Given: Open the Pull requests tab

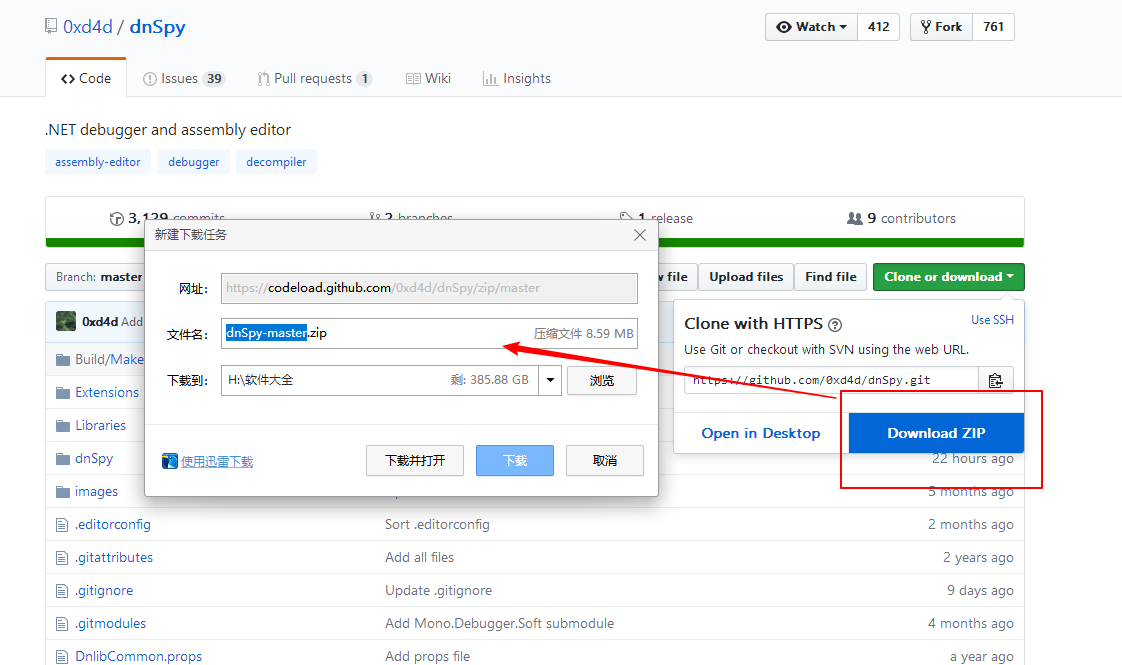Looking at the screenshot, I should [x=315, y=79].
